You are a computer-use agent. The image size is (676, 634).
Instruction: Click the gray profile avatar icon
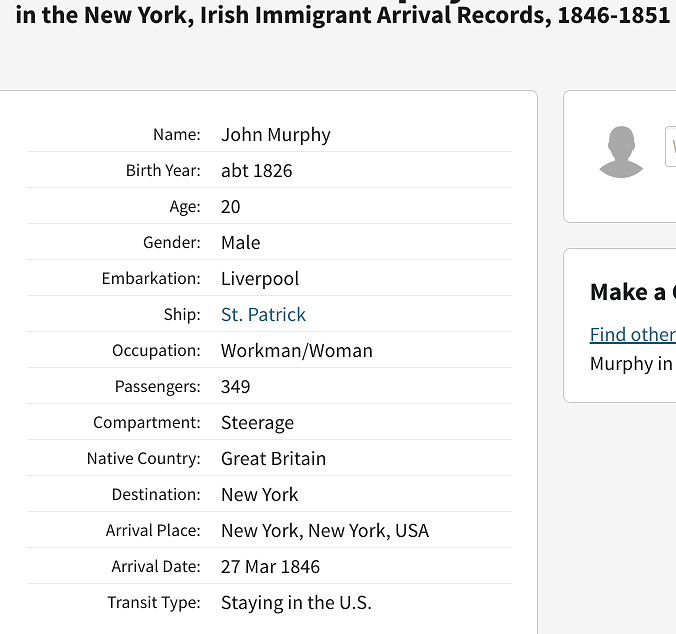(620, 153)
